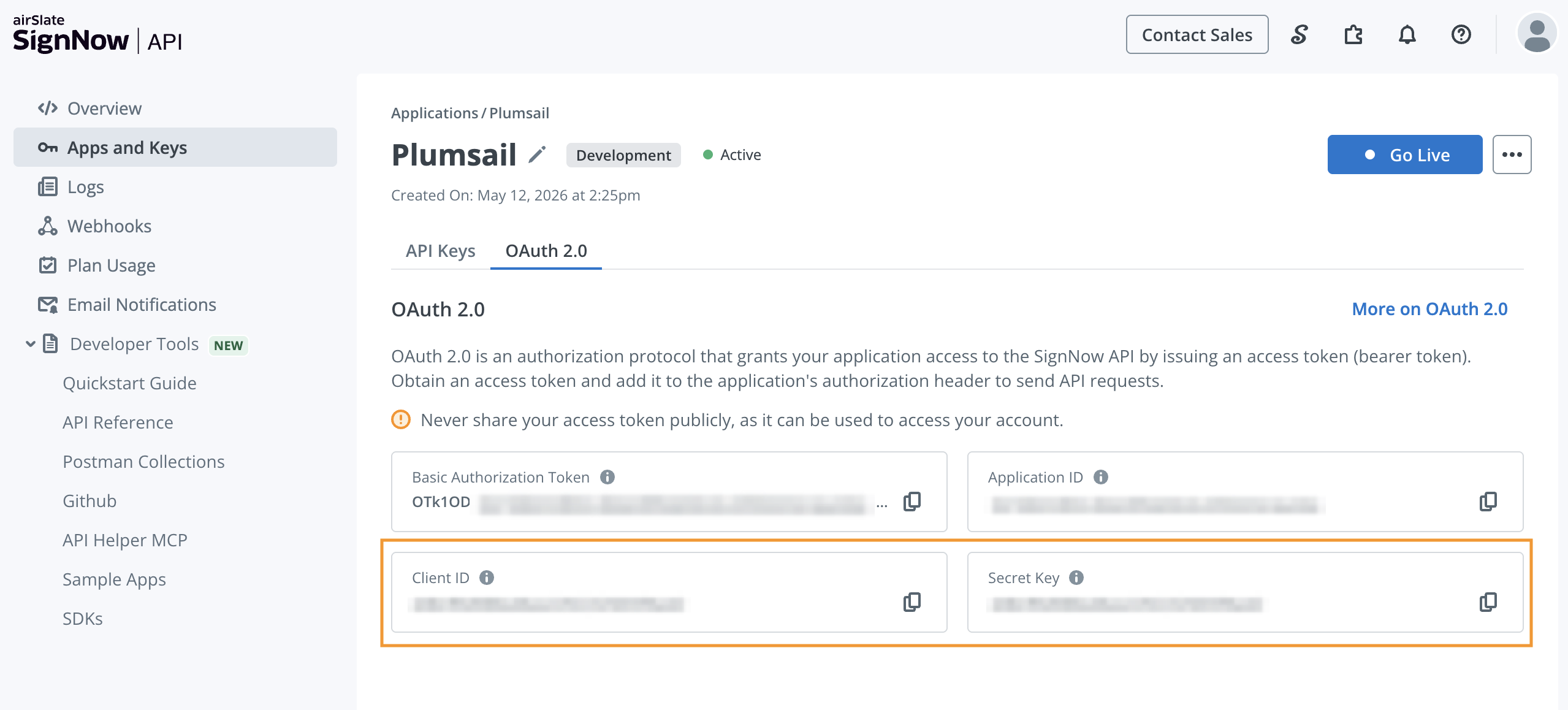Open Plan Usage page
Screen dimensions: 1568x710
(x=111, y=265)
